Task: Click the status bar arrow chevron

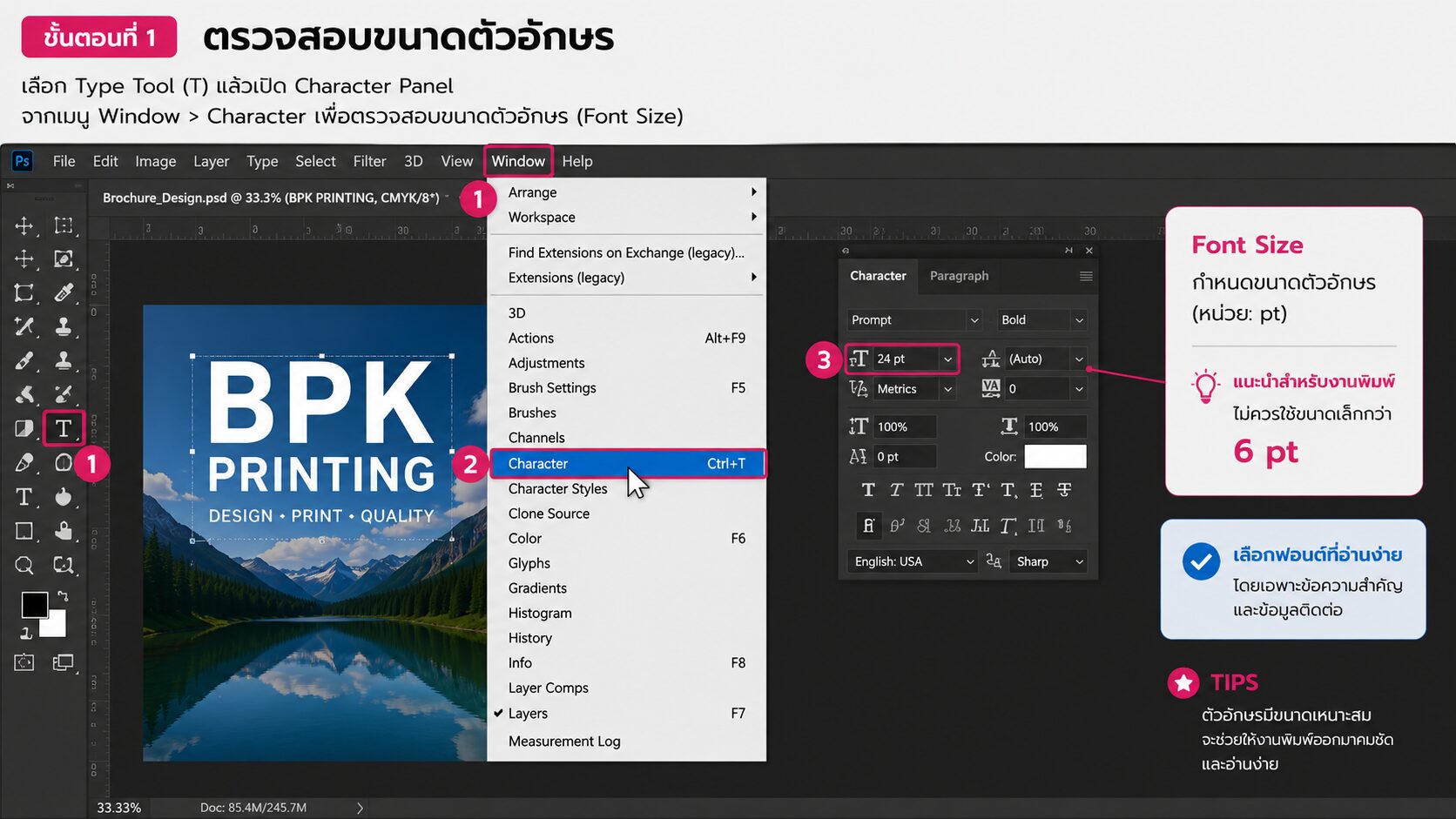Action: pyautogui.click(x=360, y=808)
